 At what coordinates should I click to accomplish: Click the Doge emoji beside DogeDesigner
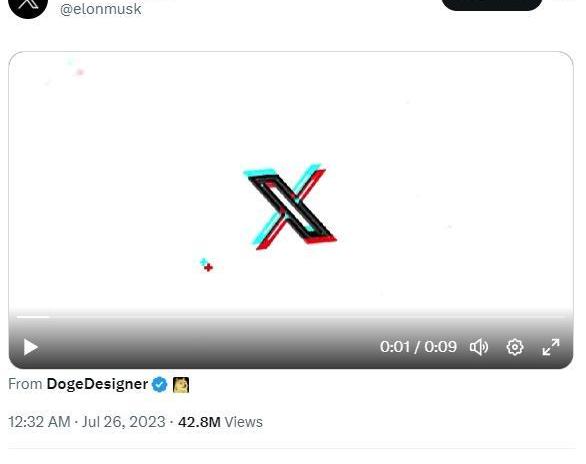point(181,385)
